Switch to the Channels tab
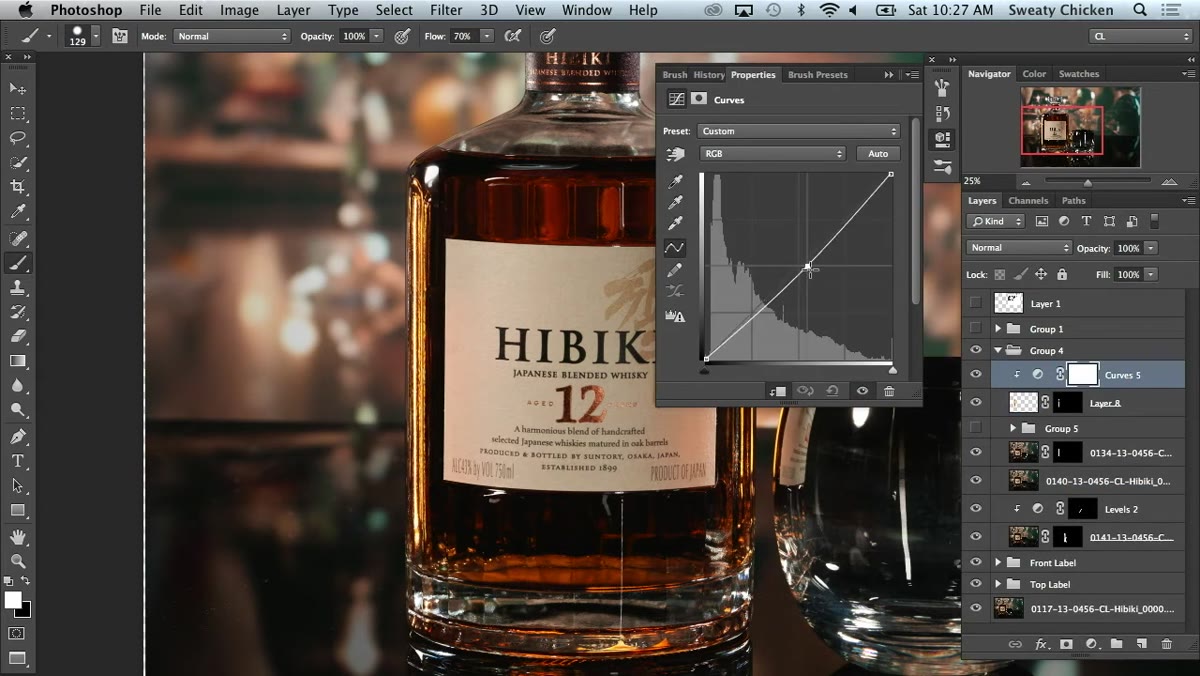Viewport: 1200px width, 676px height. click(1028, 201)
